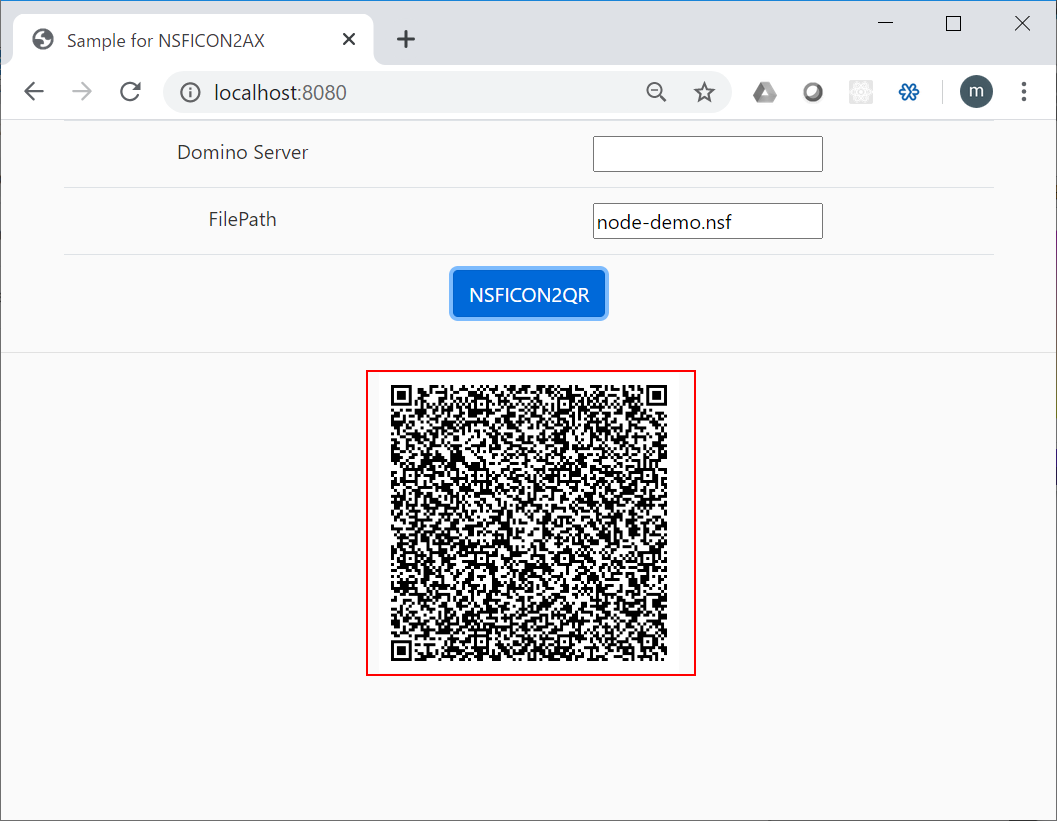
Task: Click the FilePath field with node-demo.nsf
Action: (x=708, y=221)
